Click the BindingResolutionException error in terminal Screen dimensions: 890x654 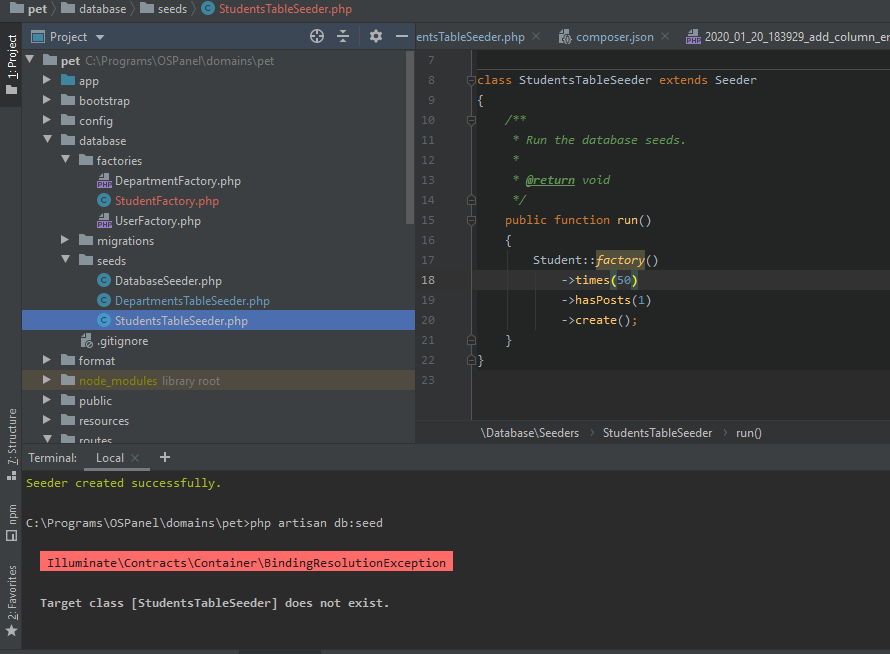[246, 563]
